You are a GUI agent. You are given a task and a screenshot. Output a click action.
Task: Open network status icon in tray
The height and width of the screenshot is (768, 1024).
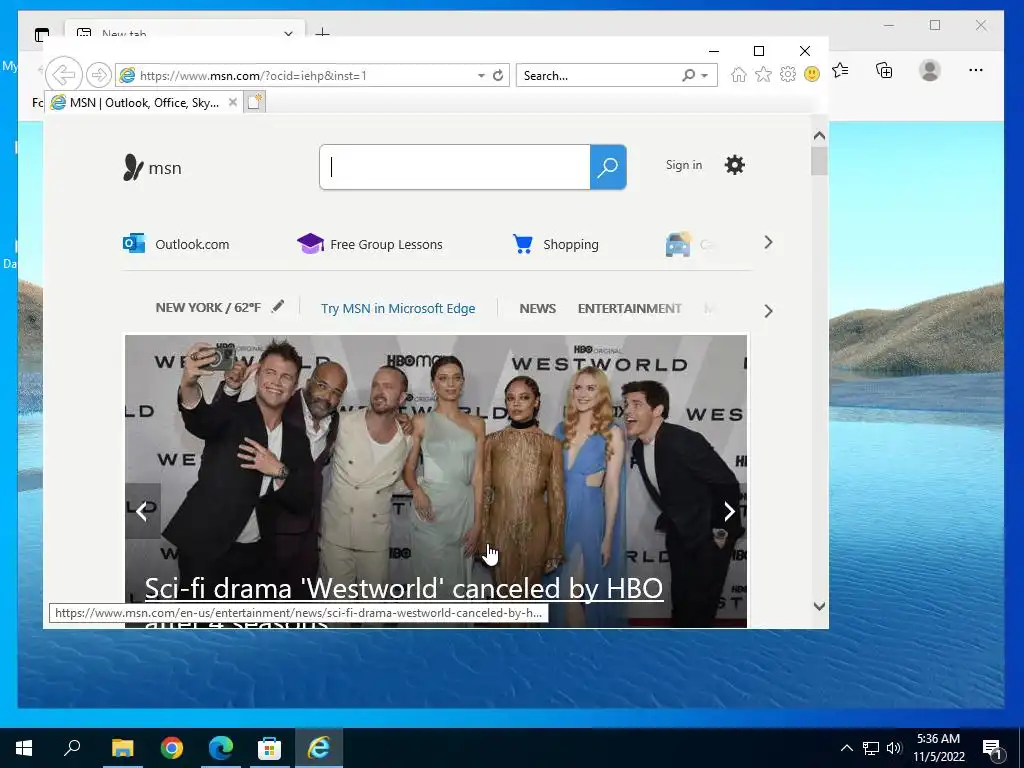click(x=871, y=748)
